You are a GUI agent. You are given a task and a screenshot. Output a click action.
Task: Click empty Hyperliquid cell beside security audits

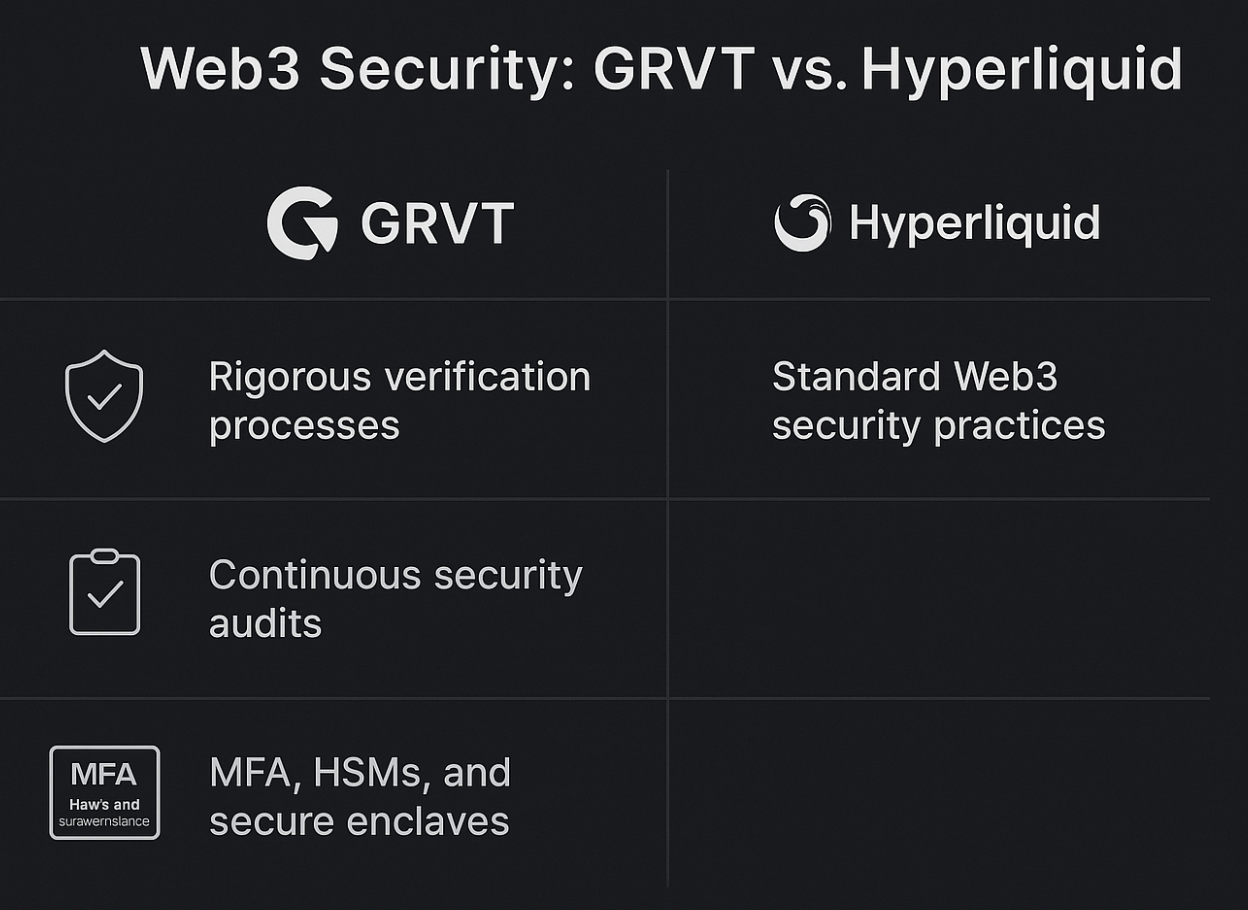pyautogui.click(x=938, y=598)
